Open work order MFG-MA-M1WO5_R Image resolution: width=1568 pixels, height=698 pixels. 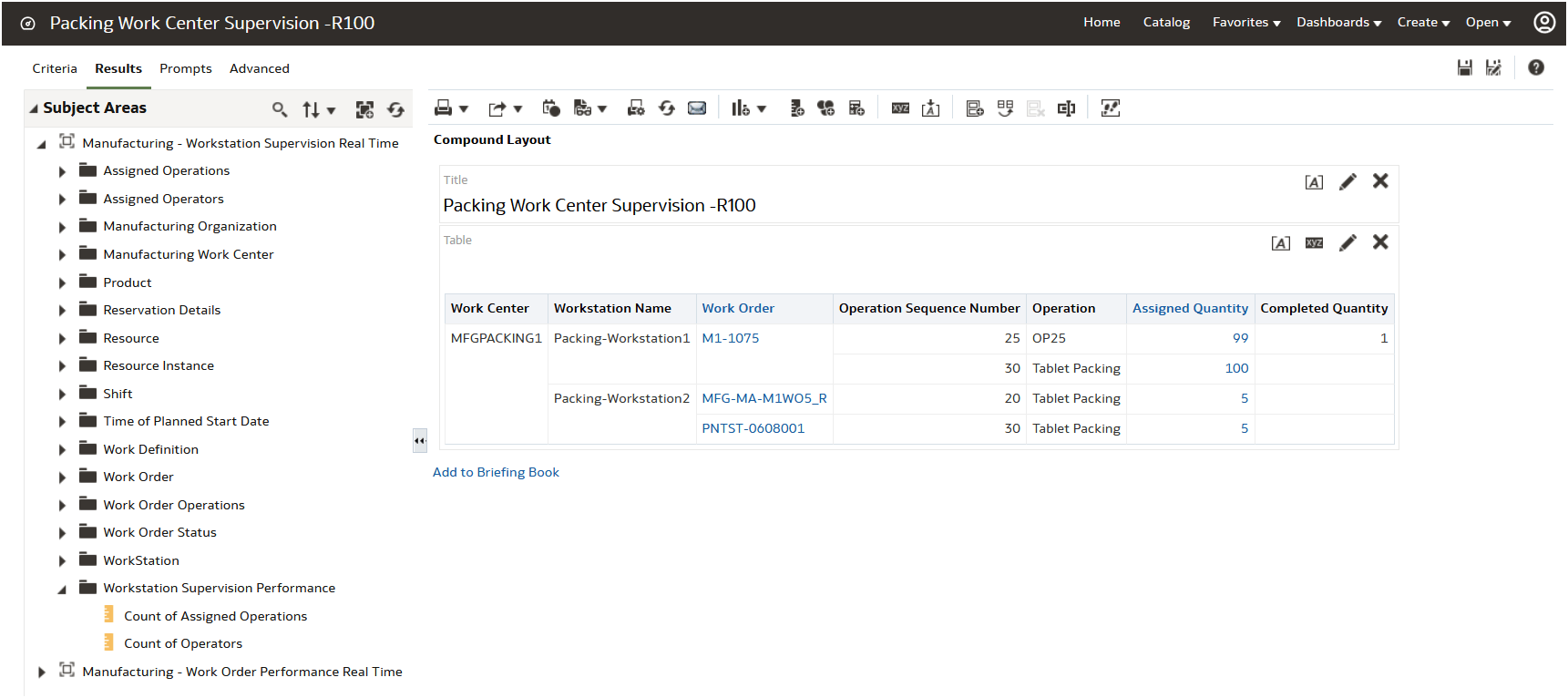point(764,398)
